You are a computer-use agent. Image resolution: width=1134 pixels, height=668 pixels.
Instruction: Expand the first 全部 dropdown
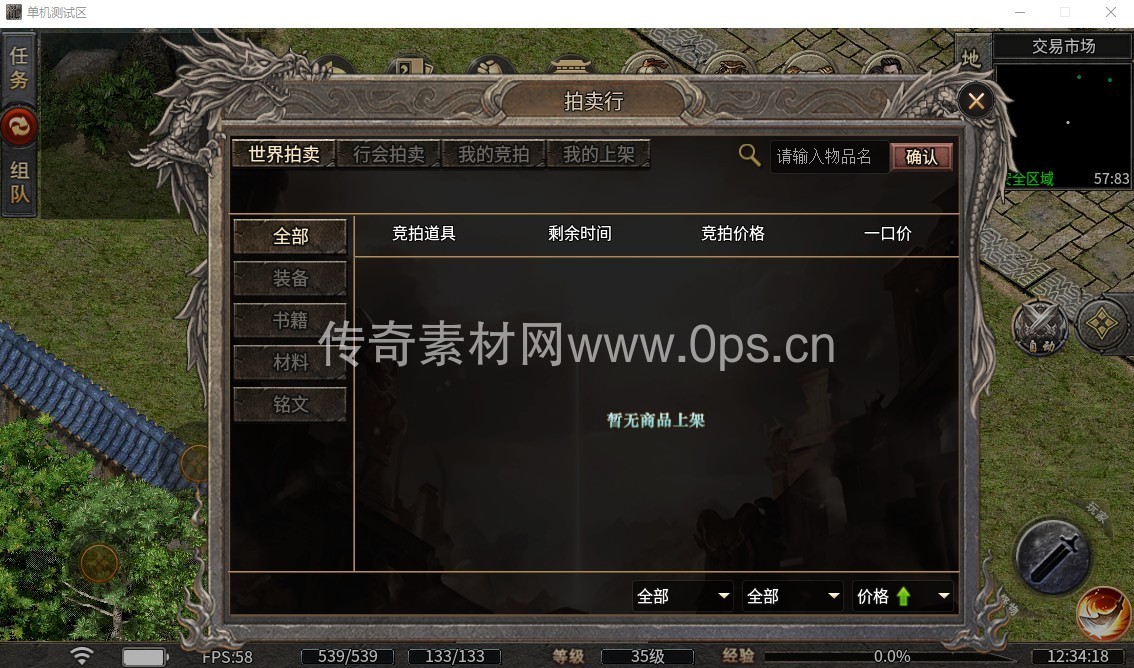coord(682,596)
